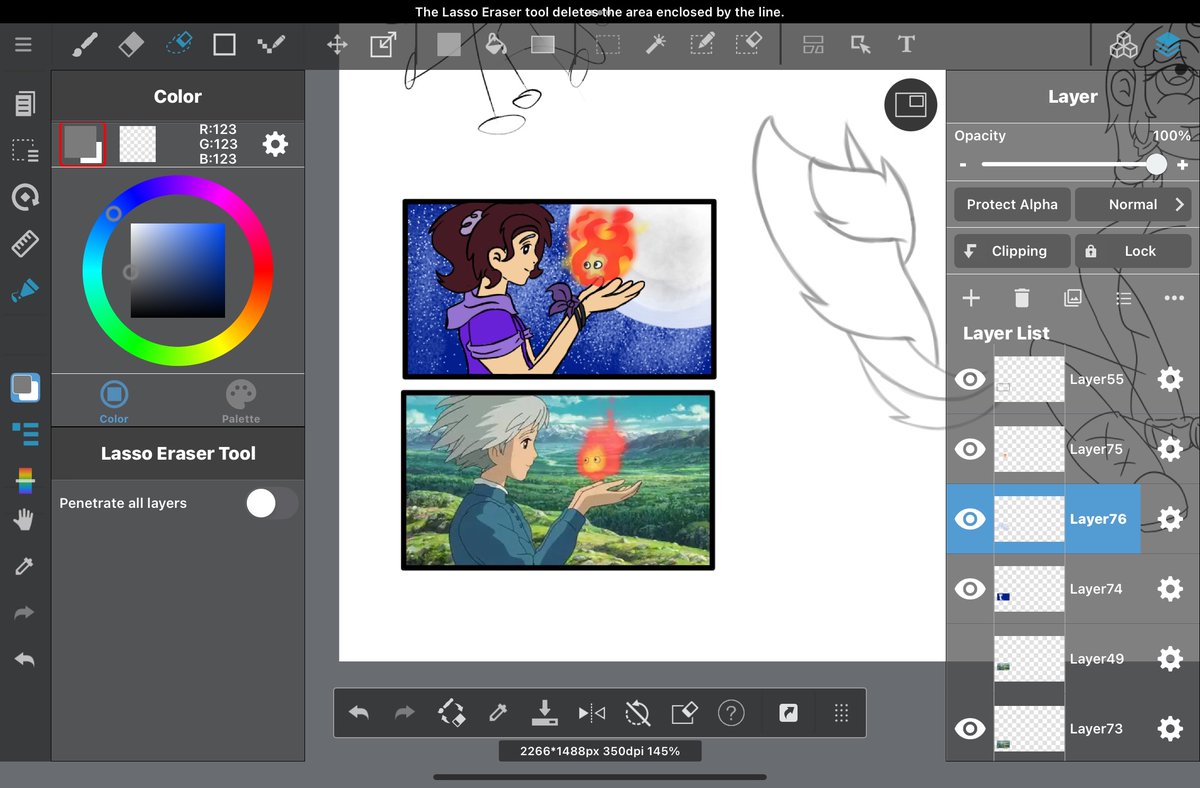Tap the Save/download icon in bottom toolbar
This screenshot has height=788, width=1200.
(544, 712)
